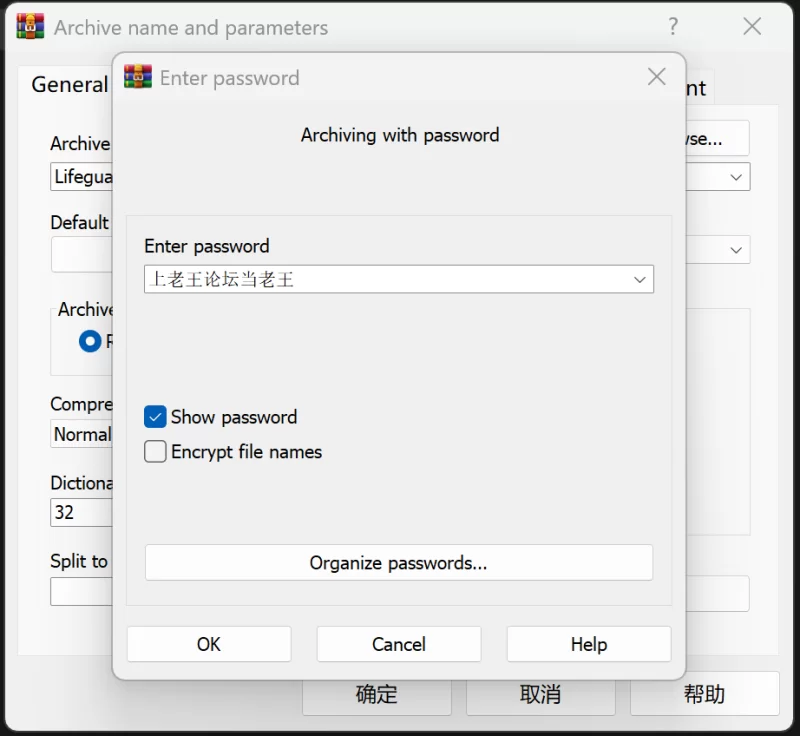Image resolution: width=800 pixels, height=736 pixels.
Task: Switch to the General tab
Action: click(x=69, y=85)
